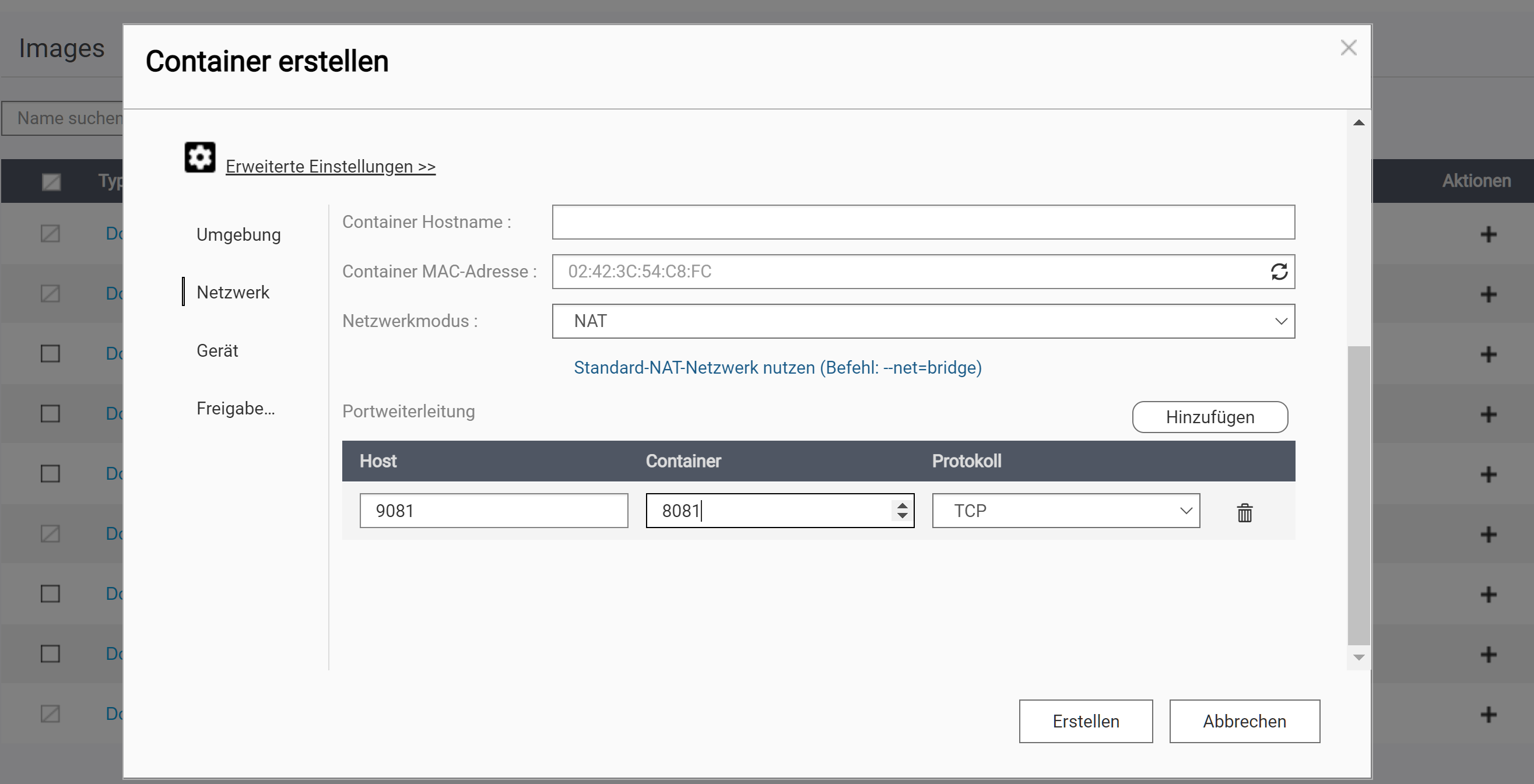Switch to the Gerät tab
Image resolution: width=1534 pixels, height=784 pixels.
pos(217,351)
